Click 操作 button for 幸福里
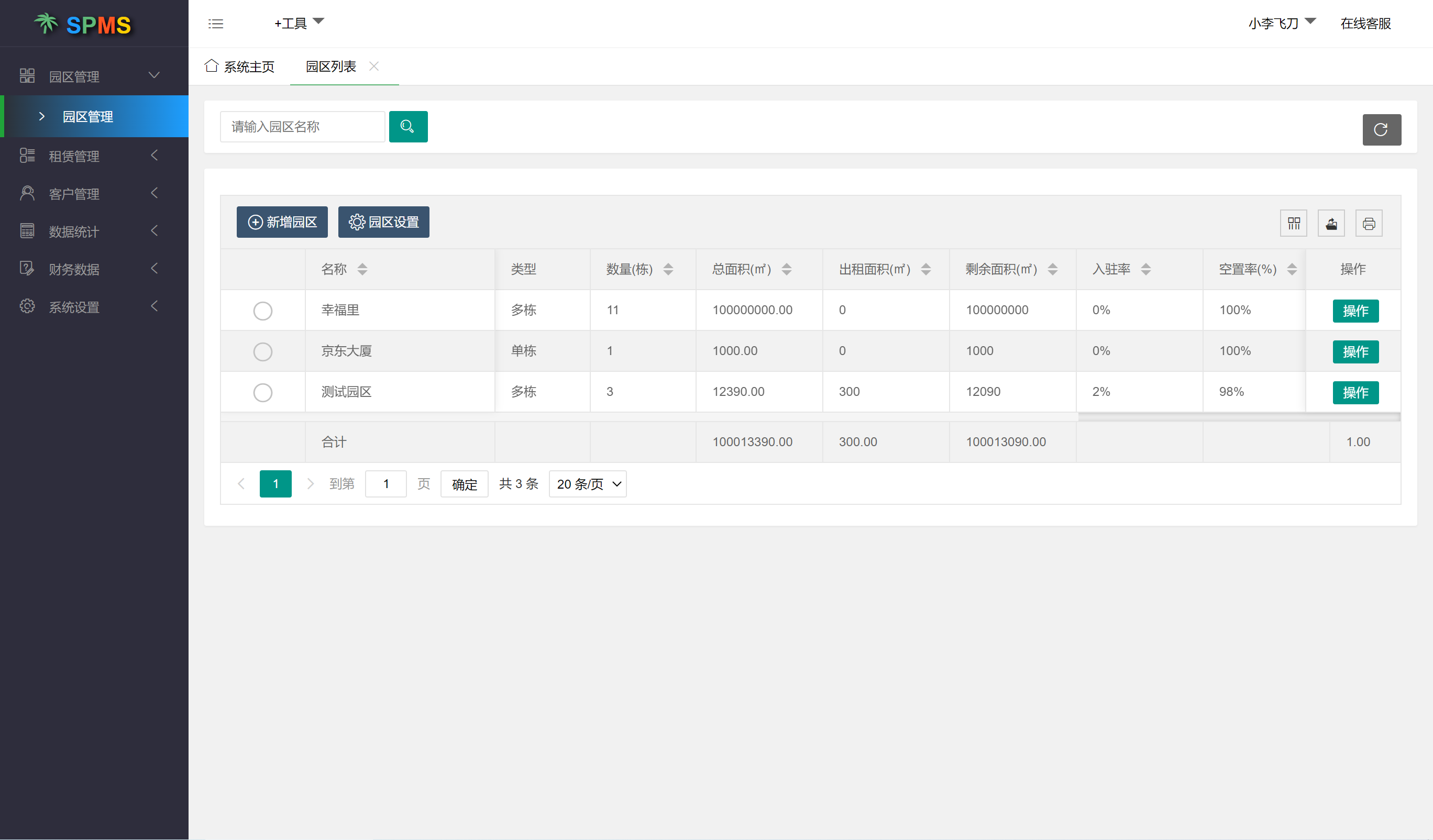Screen dimensions: 1433x840 pyautogui.click(x=1355, y=311)
